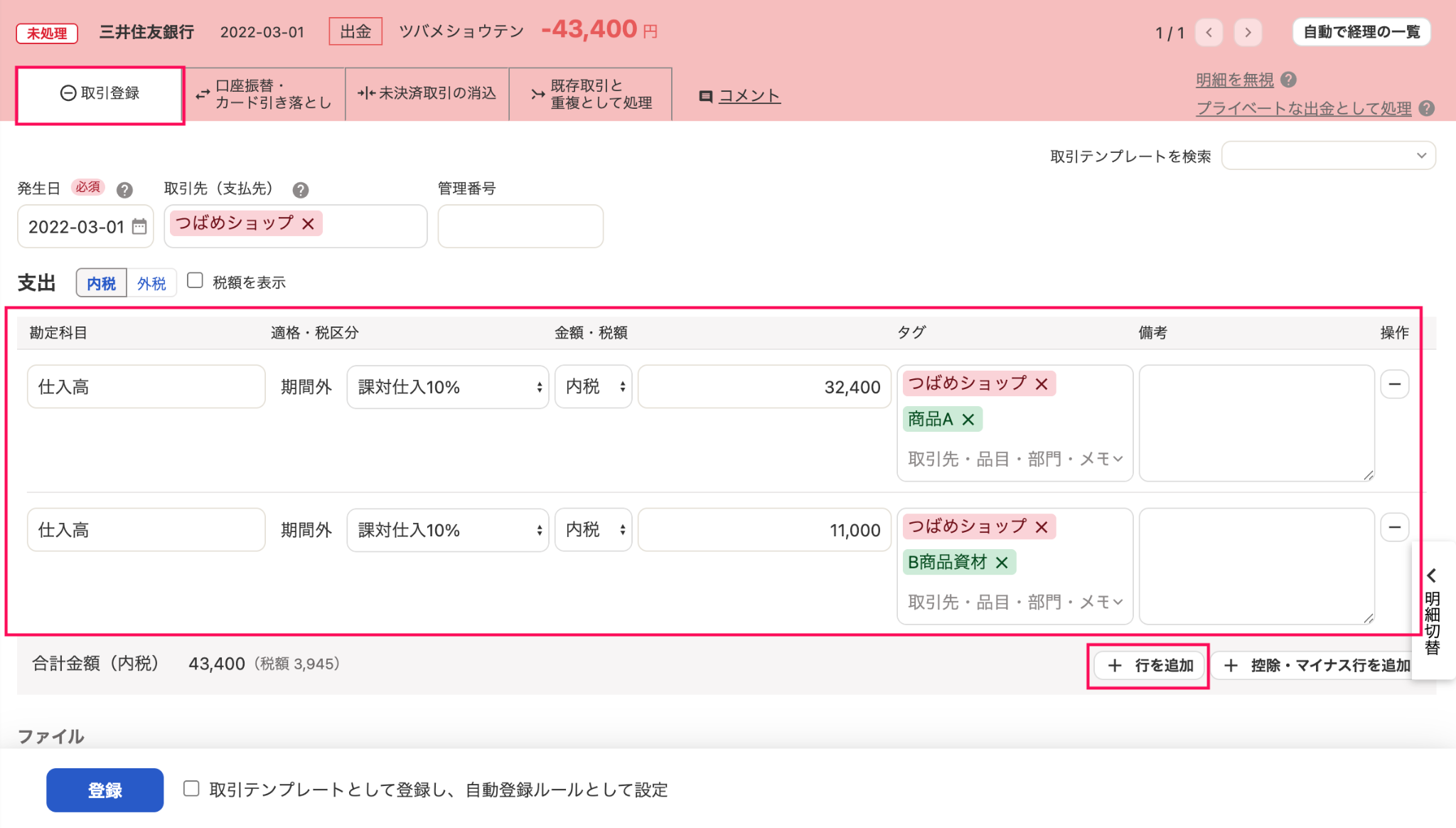Click 明細を無視 link
The width and height of the screenshot is (1456, 828).
coord(1235,80)
